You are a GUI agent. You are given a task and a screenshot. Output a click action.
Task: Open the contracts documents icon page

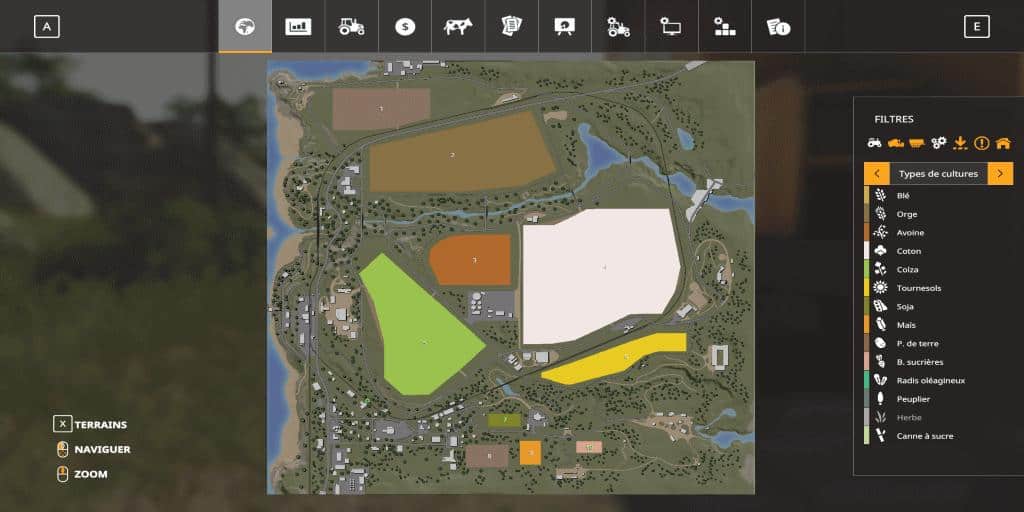pyautogui.click(x=512, y=27)
